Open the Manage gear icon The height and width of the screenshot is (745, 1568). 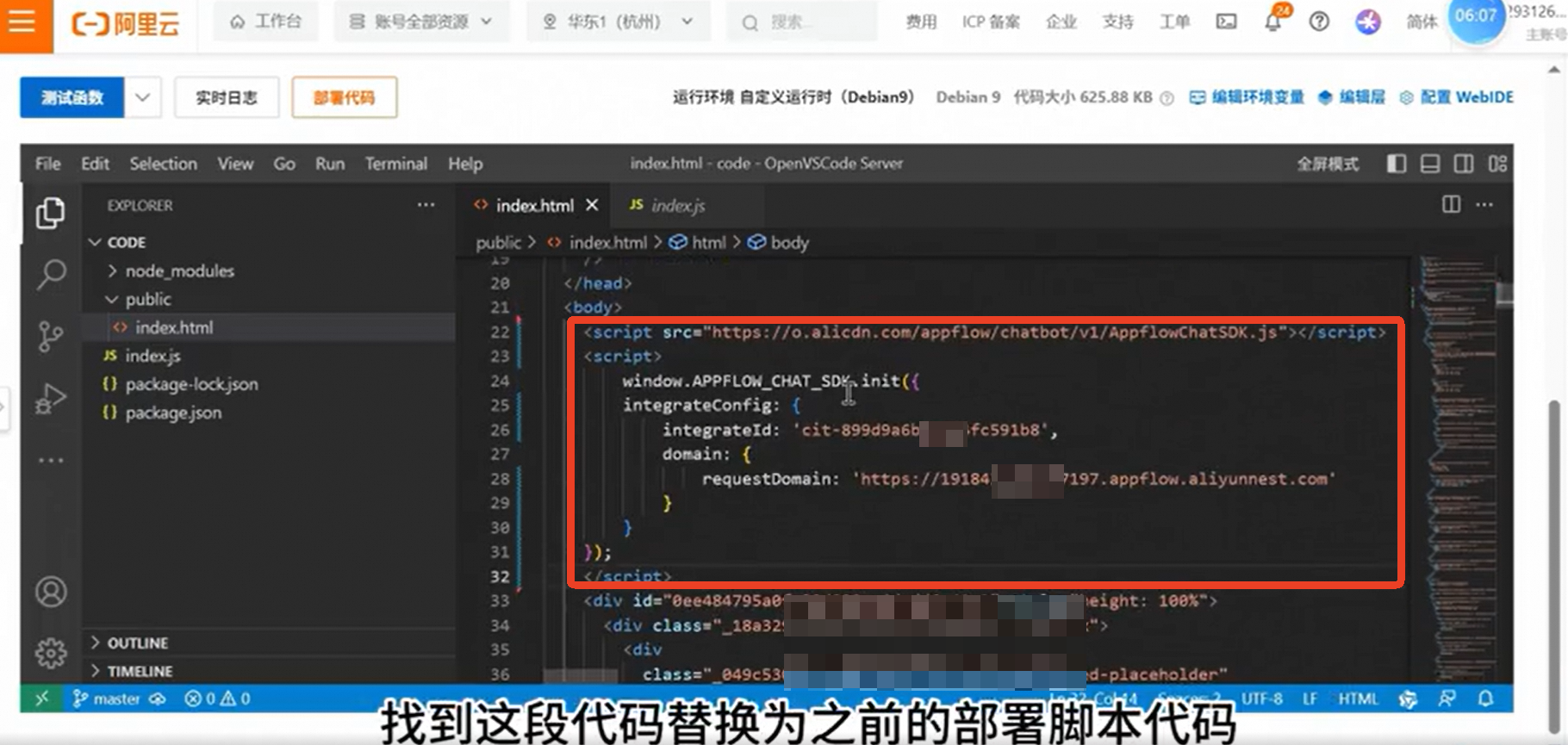tap(51, 654)
